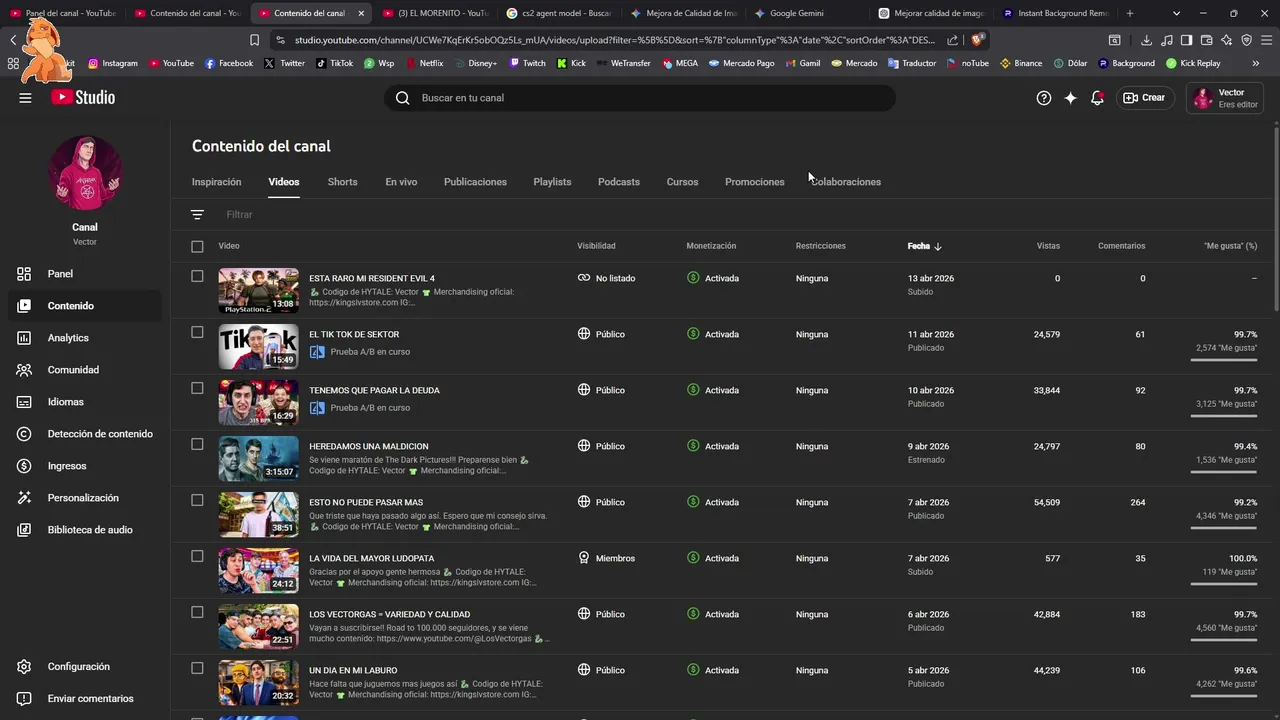Open the Twitch bookmark
This screenshot has height=720, width=1280.
pyautogui.click(x=527, y=63)
